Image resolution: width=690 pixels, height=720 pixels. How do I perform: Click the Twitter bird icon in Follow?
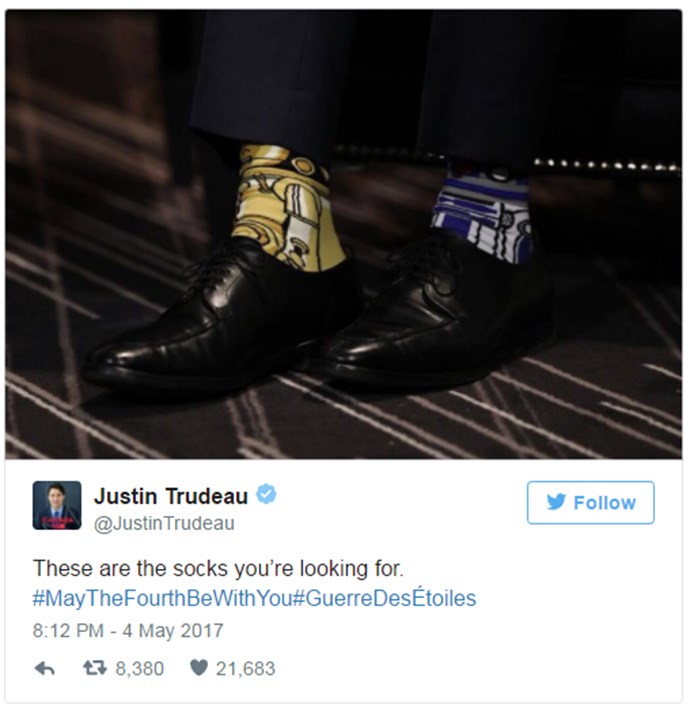pos(556,502)
